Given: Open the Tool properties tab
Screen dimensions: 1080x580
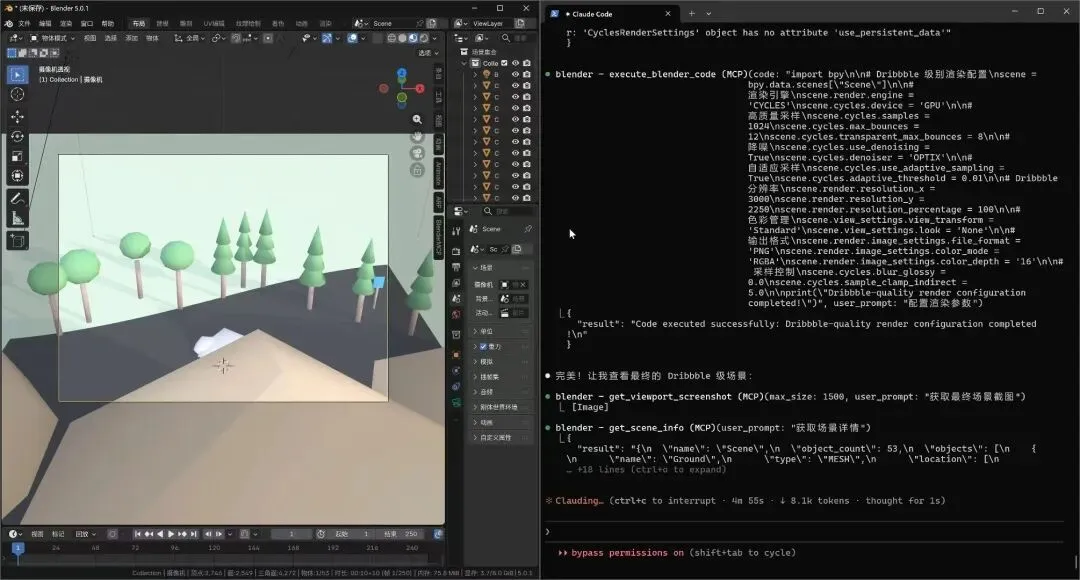Looking at the screenshot, I should [x=455, y=231].
